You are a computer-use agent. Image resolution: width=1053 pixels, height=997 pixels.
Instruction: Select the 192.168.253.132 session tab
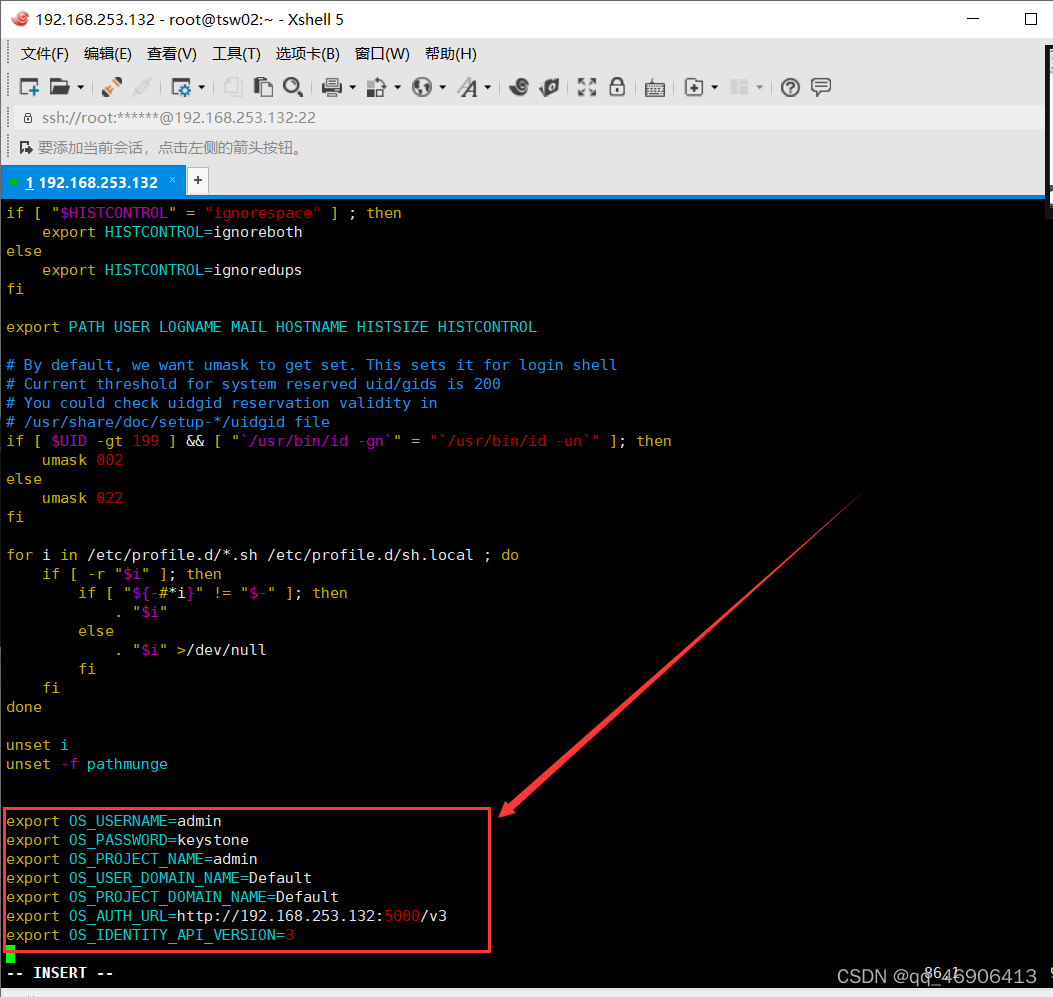coord(91,182)
